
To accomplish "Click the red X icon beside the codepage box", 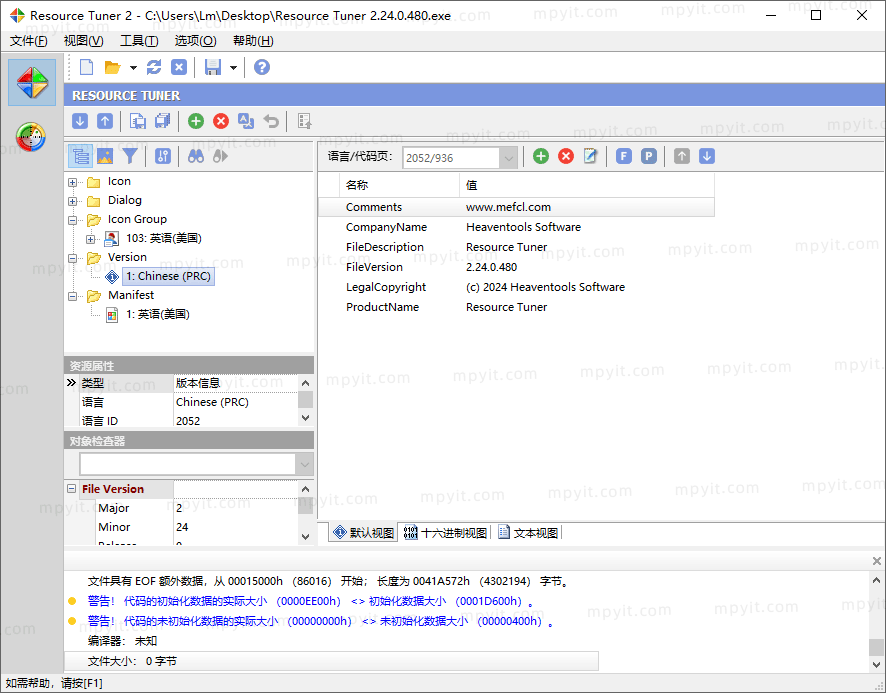I will (566, 156).
